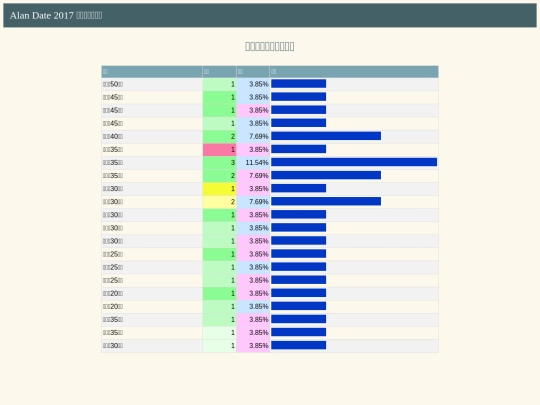540x405 pixels.
Task: Click the Alan Date 2017 header title
Action: click(x=56, y=15)
